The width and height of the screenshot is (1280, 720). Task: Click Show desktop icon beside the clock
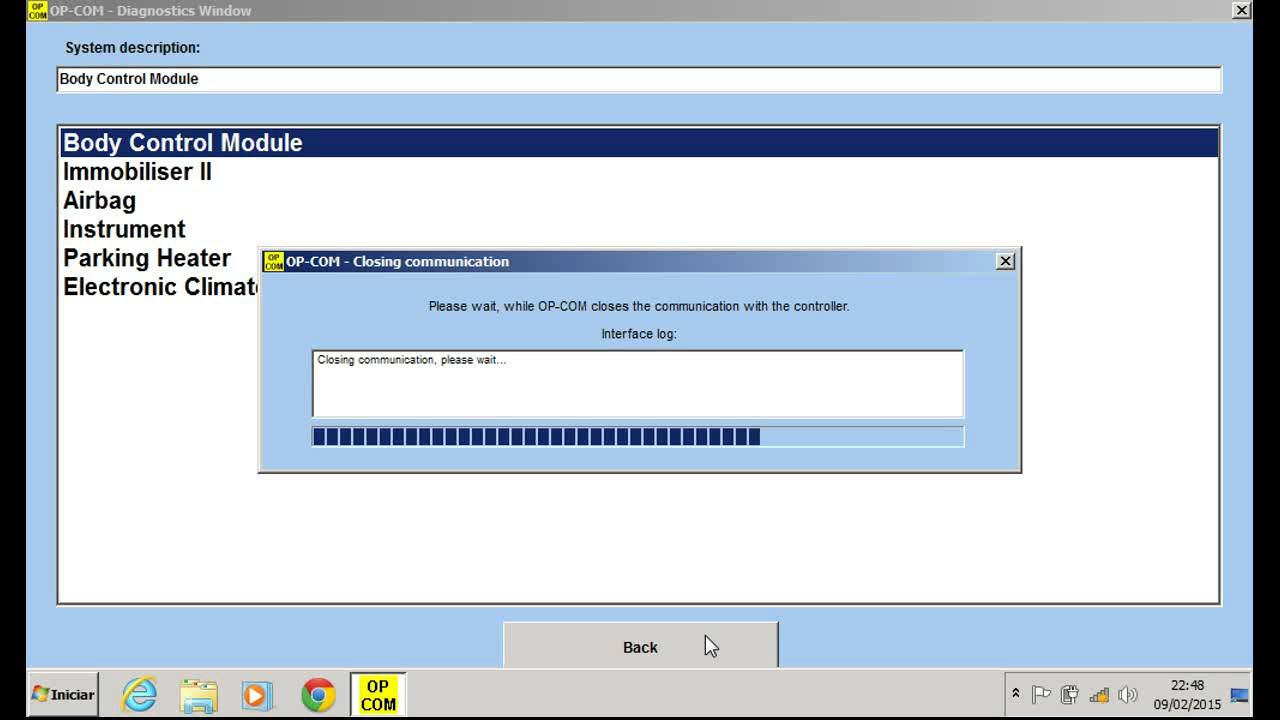1240,694
